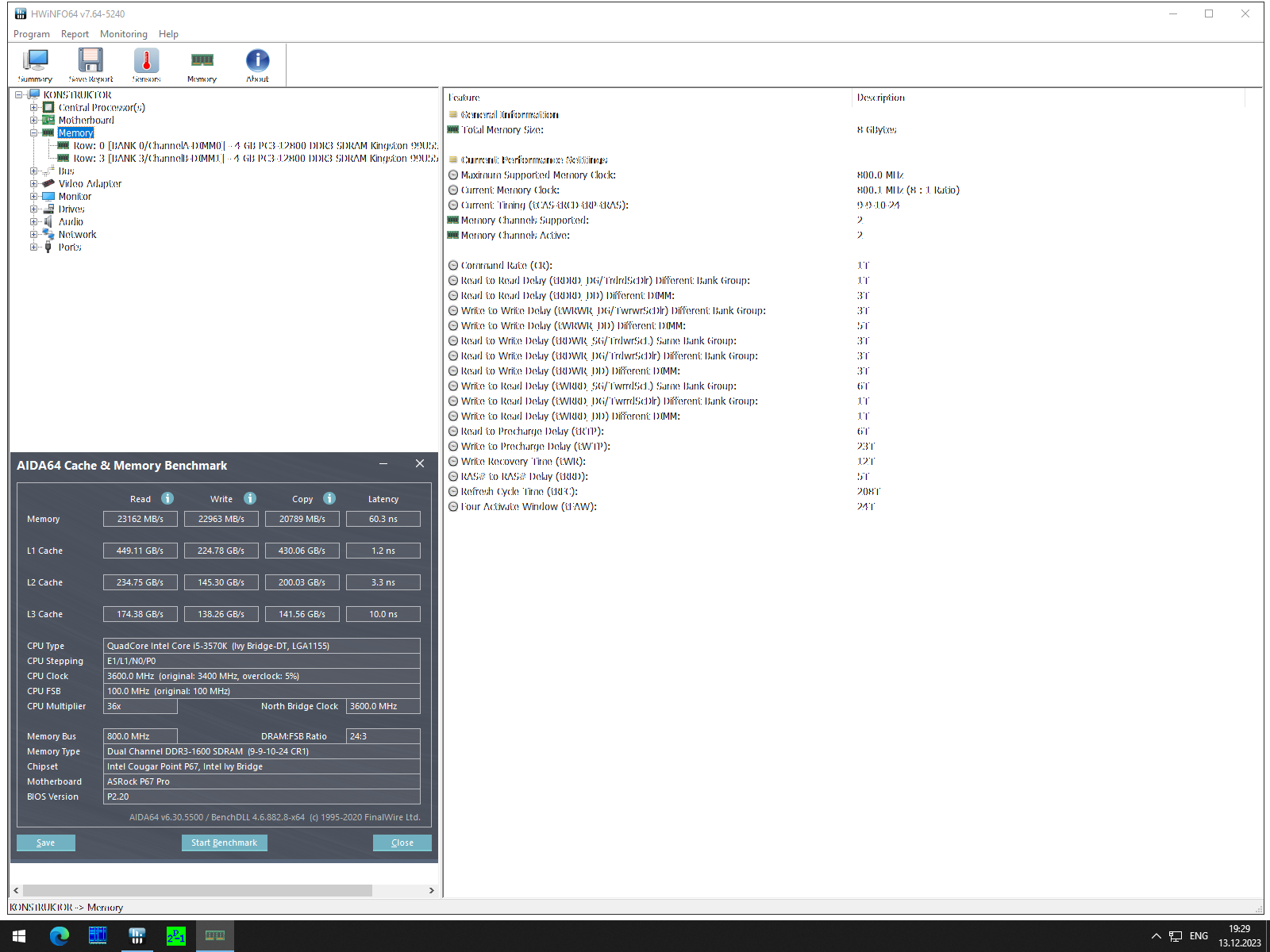Click the Start Benchmark button
This screenshot has height=952, width=1270.
coord(225,843)
